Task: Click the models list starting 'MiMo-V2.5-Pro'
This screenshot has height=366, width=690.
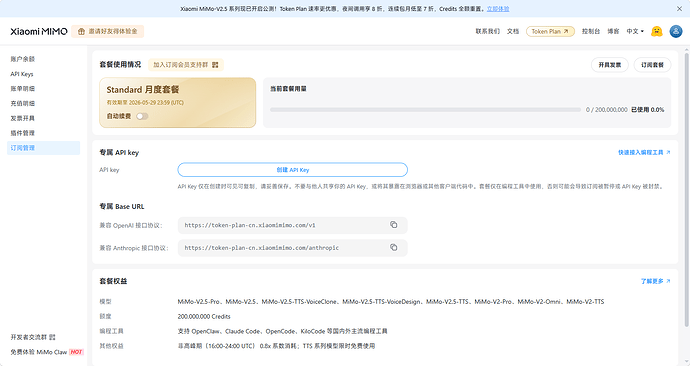Action: coord(391,302)
